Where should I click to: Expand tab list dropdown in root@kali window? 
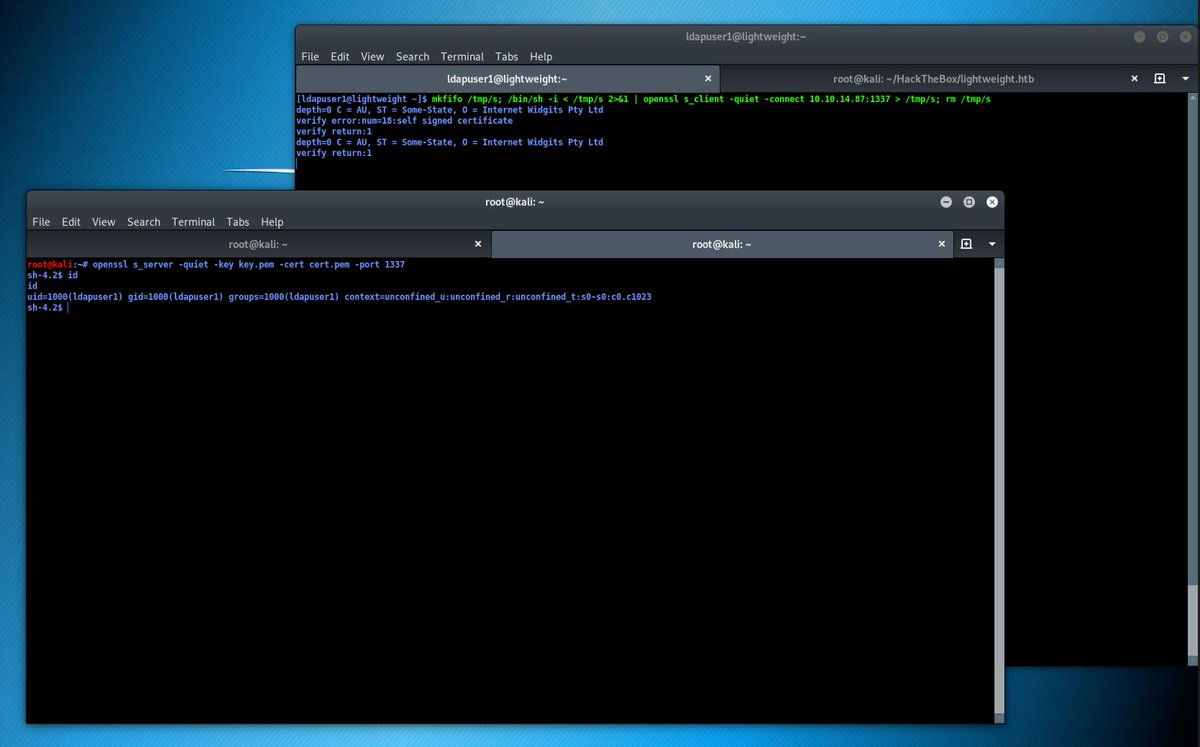(992, 244)
